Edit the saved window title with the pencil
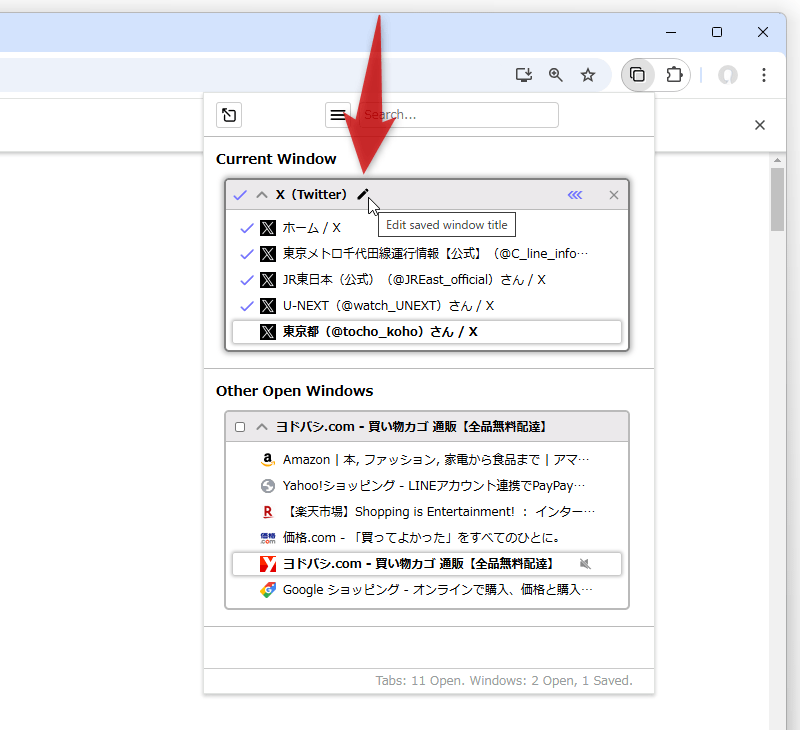The width and height of the screenshot is (800, 730). tap(363, 194)
